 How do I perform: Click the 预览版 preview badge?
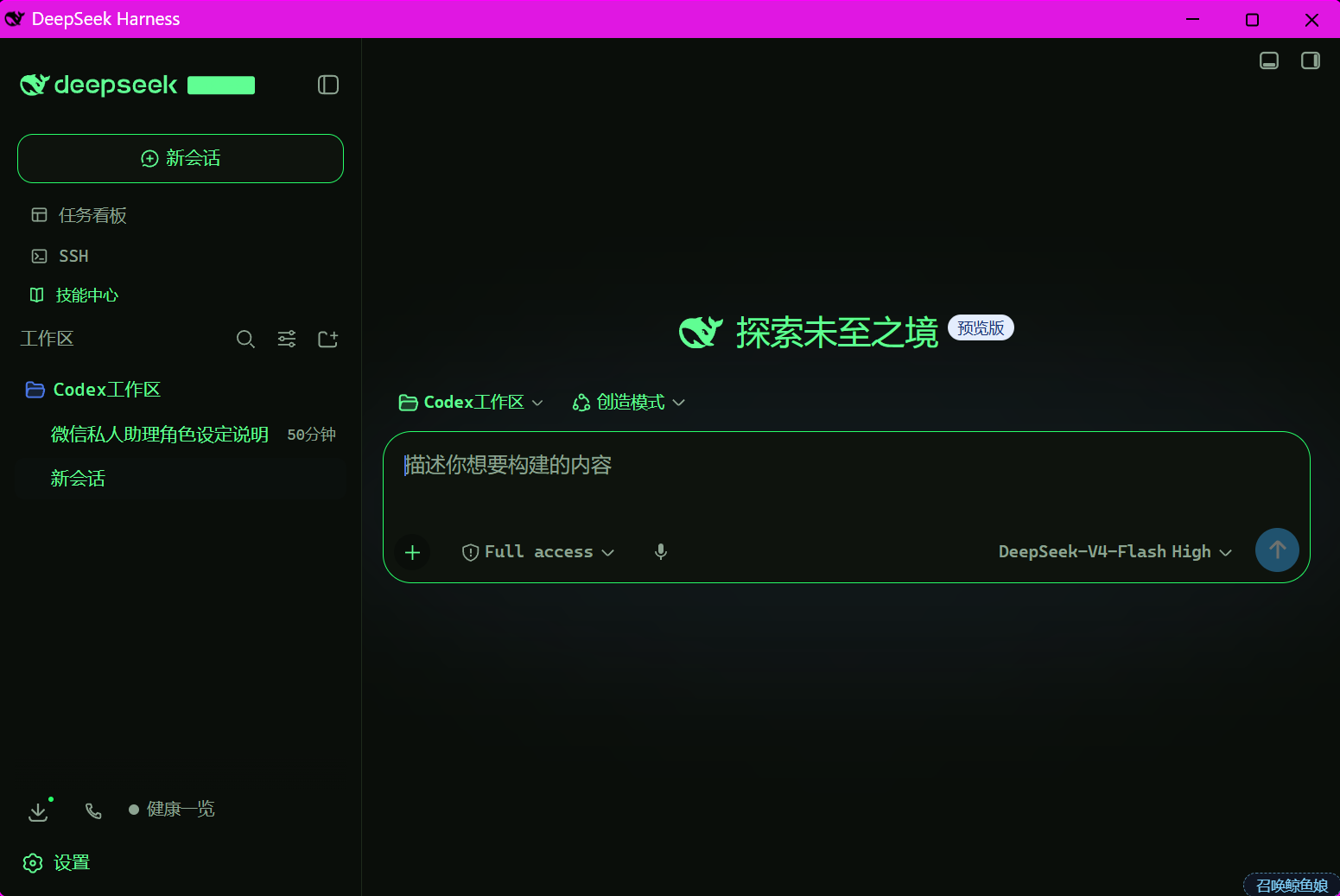coord(981,328)
